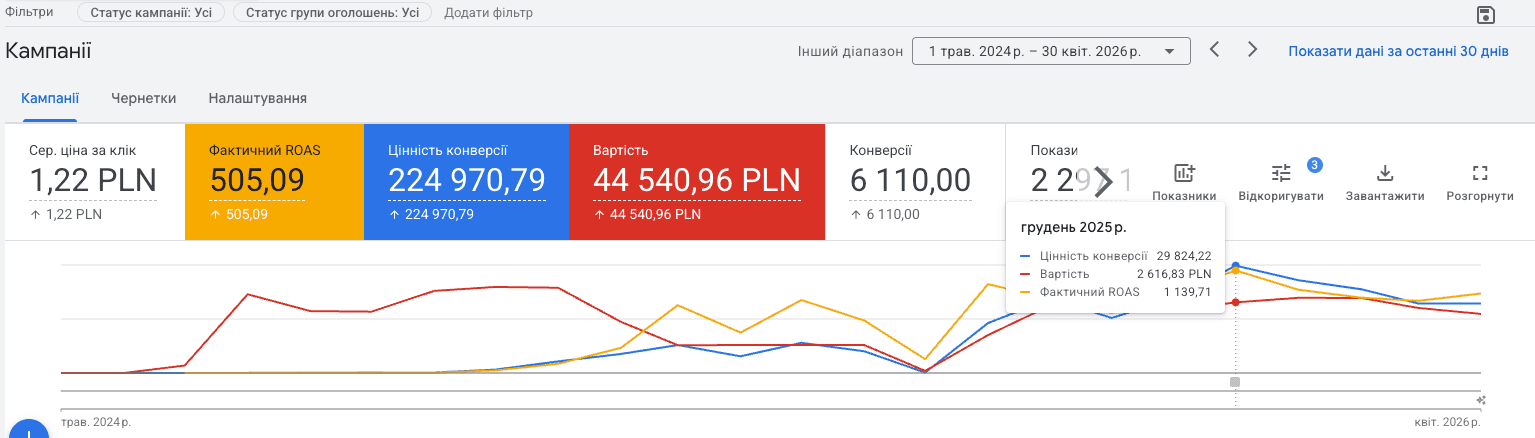Open the Статус групи оголошень: Усі filter chip
The height and width of the screenshot is (438, 1535).
333,13
